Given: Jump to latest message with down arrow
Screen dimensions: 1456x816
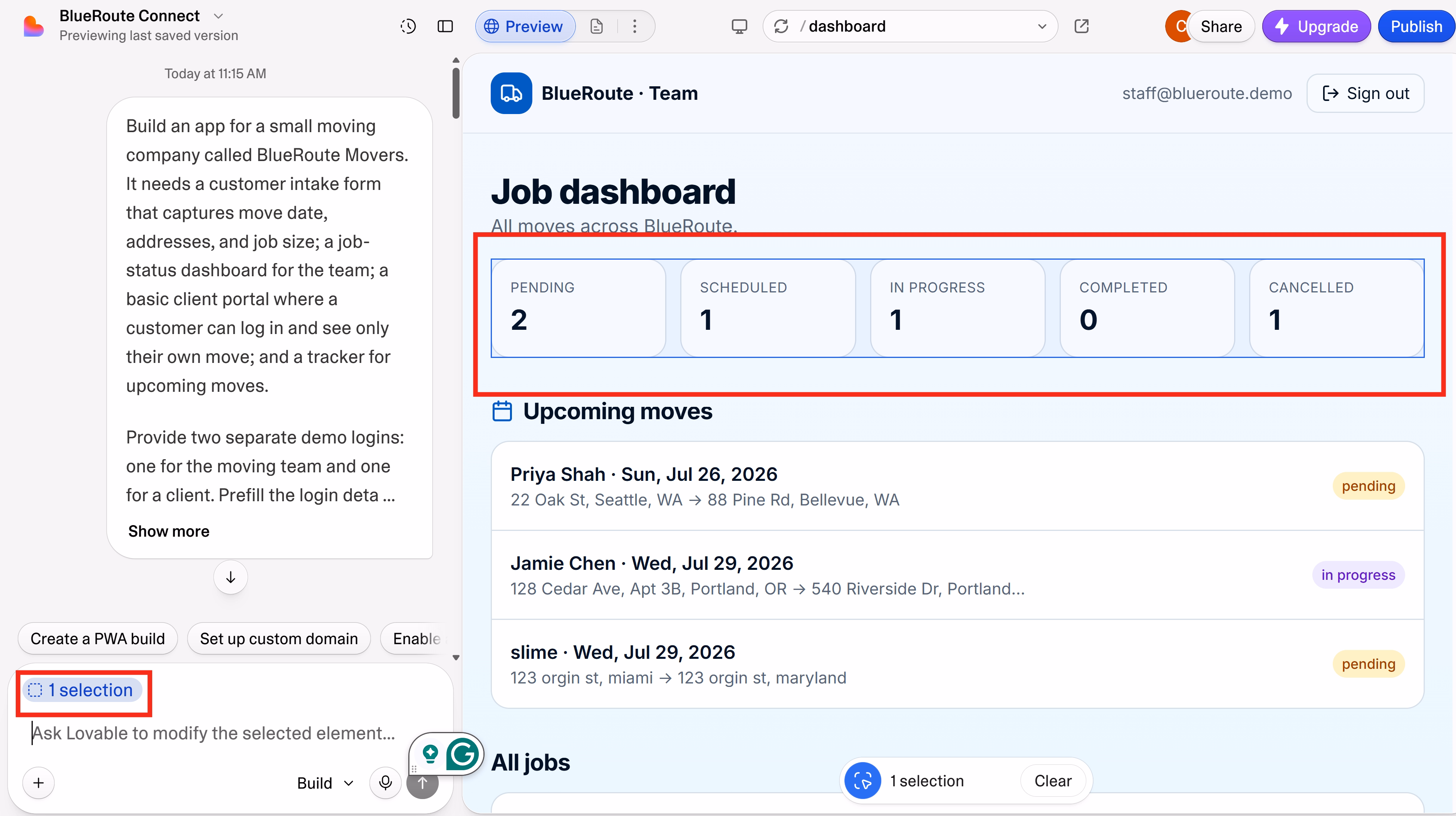Looking at the screenshot, I should 231,578.
